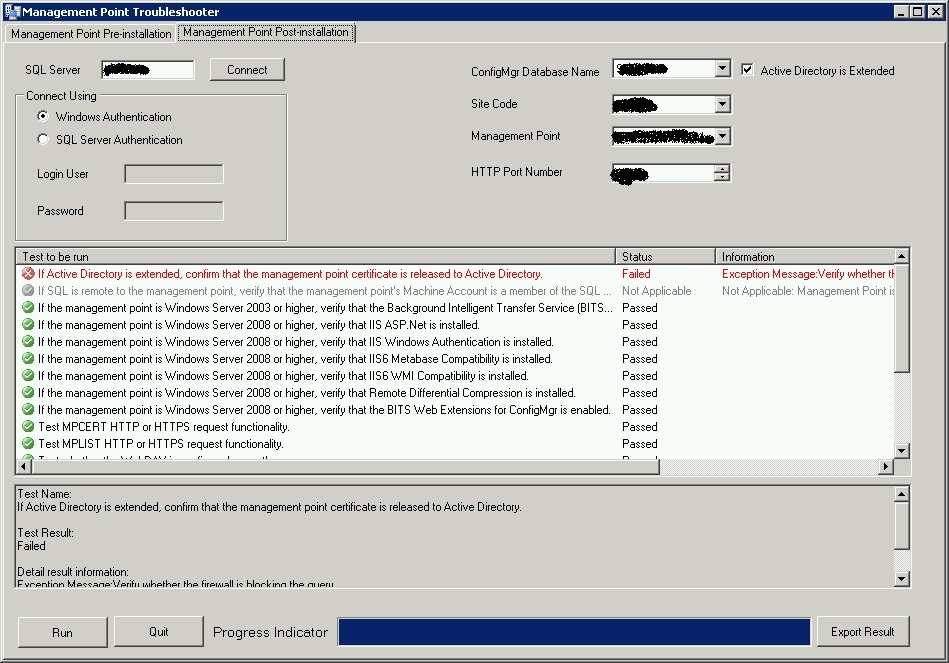Screen dimensions: 949x663
Task: Click the Quit button
Action: pos(159,632)
